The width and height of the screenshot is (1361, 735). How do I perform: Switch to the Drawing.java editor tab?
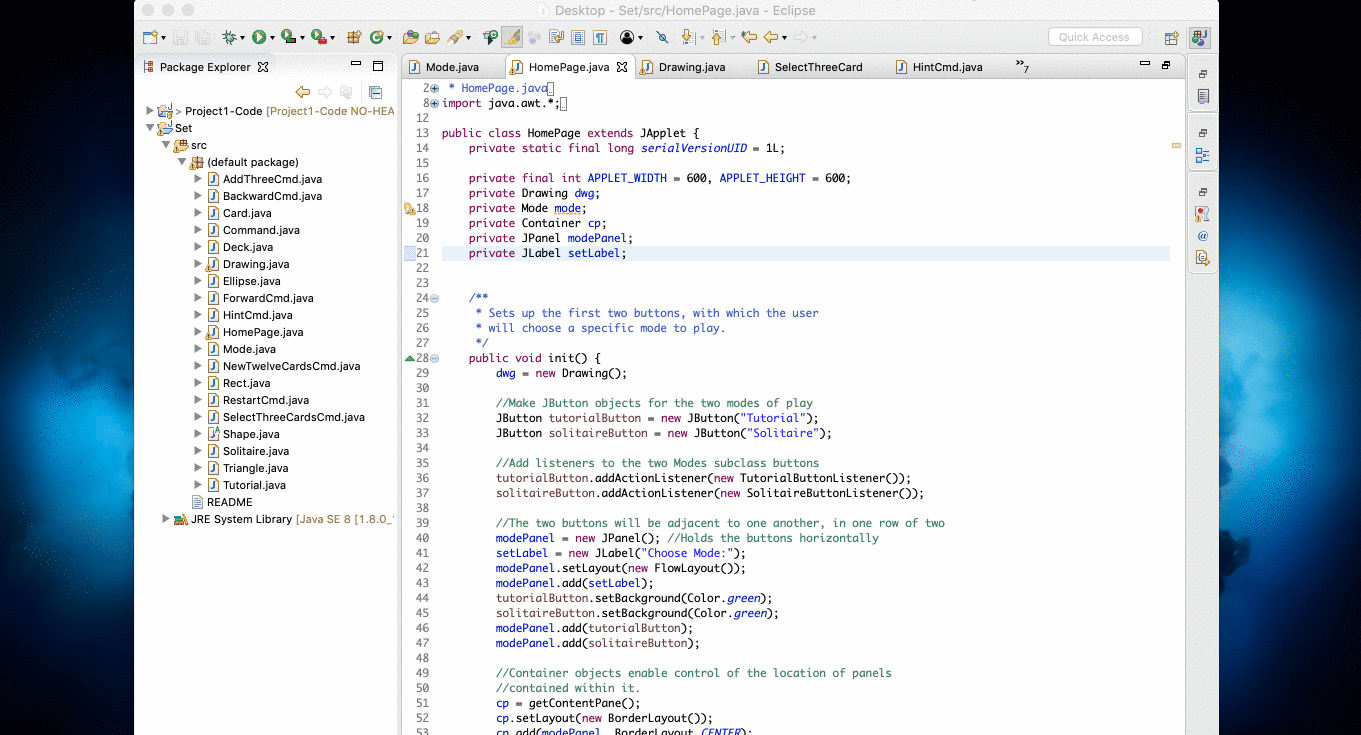(691, 67)
